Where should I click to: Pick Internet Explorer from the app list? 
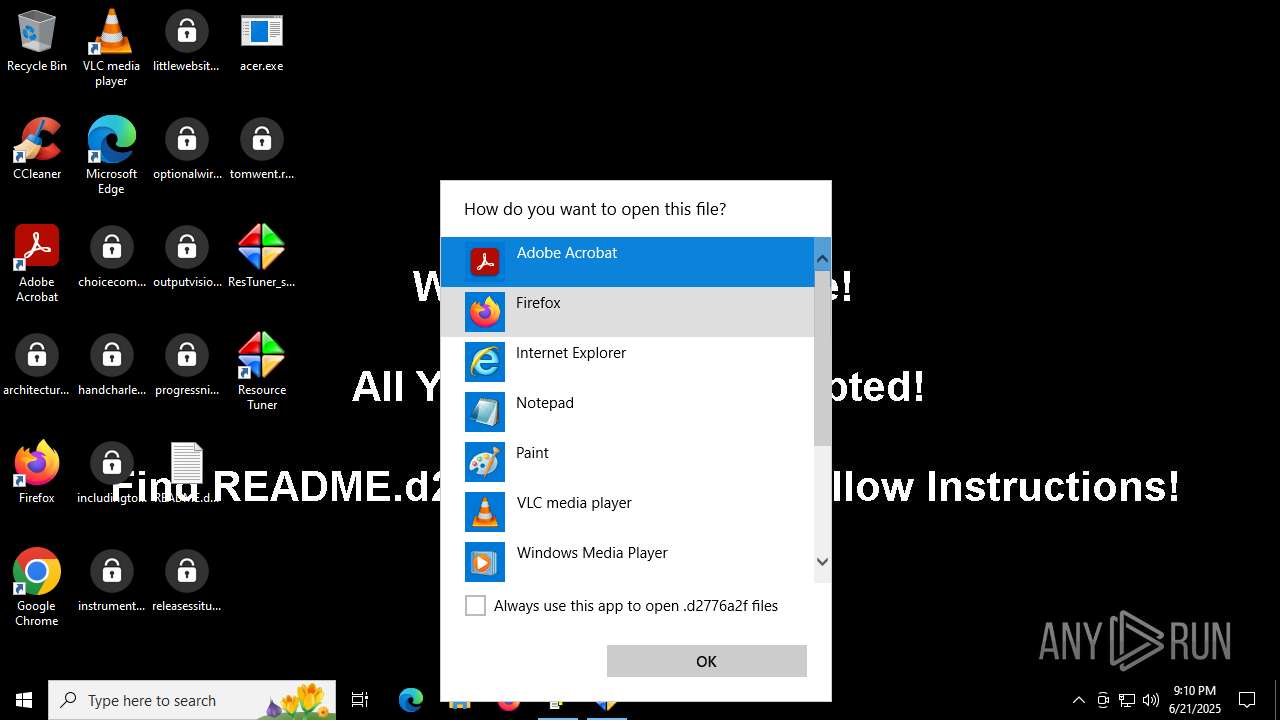coord(627,362)
